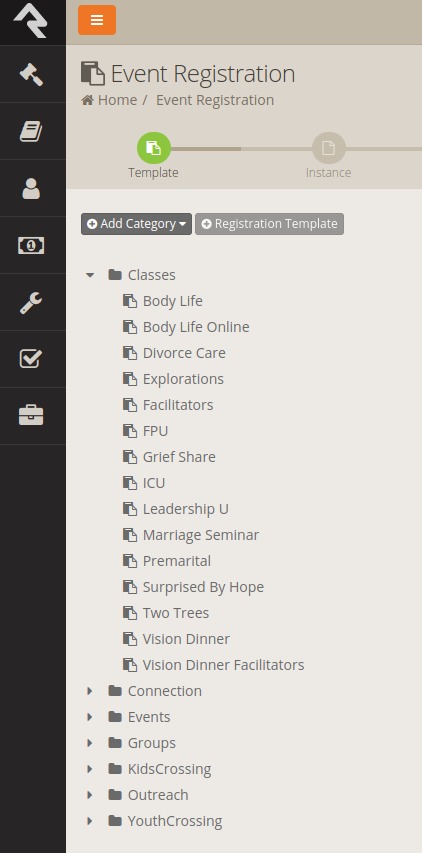
Task: Click the Registration Template button
Action: pos(269,224)
